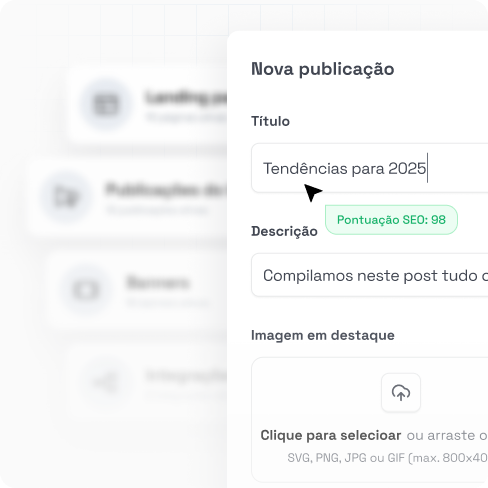The width and height of the screenshot is (488, 488).
Task: Focus the Título field with Tendências text
Action: pyautogui.click(x=369, y=168)
